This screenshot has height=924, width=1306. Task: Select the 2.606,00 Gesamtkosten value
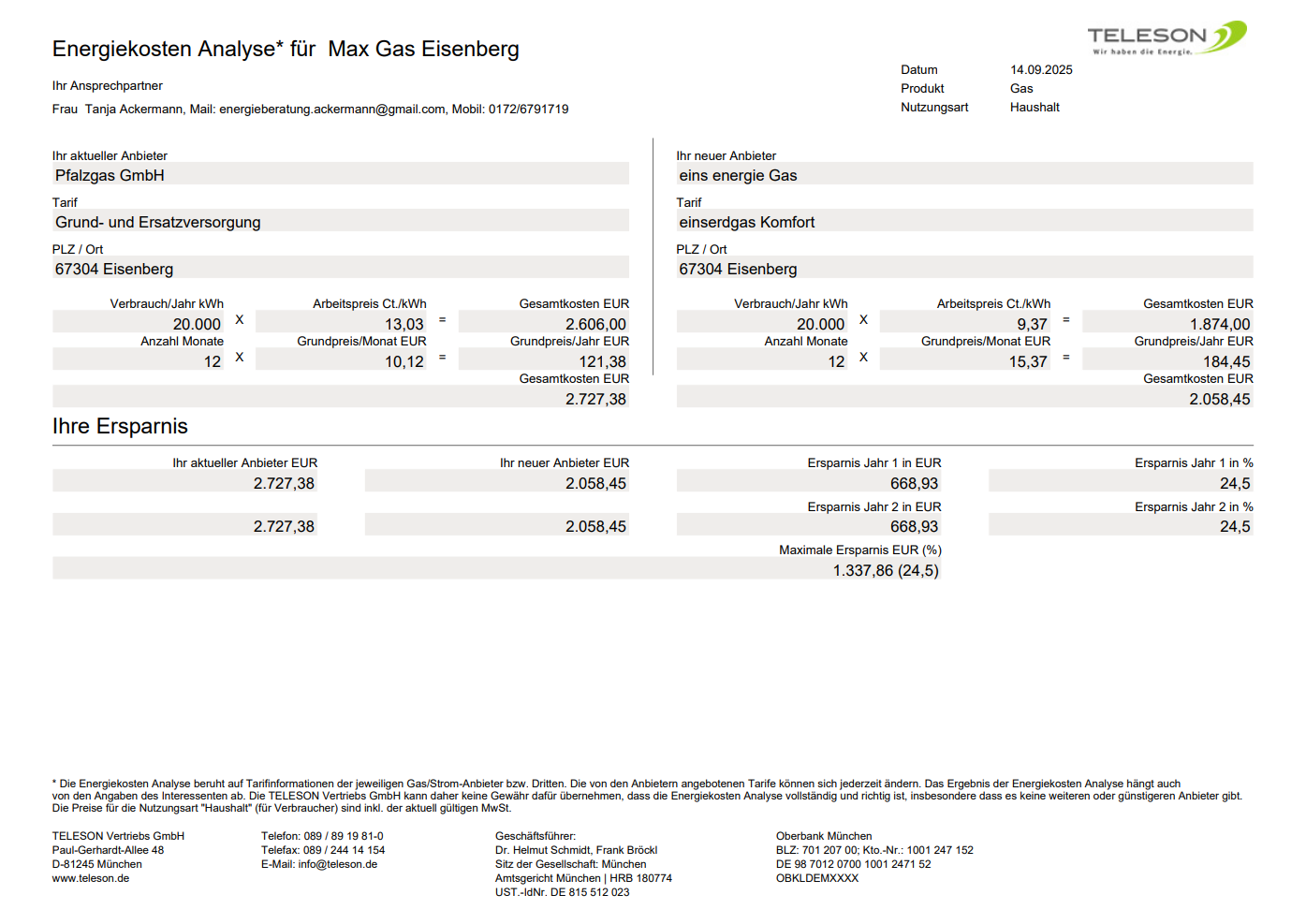[595, 324]
